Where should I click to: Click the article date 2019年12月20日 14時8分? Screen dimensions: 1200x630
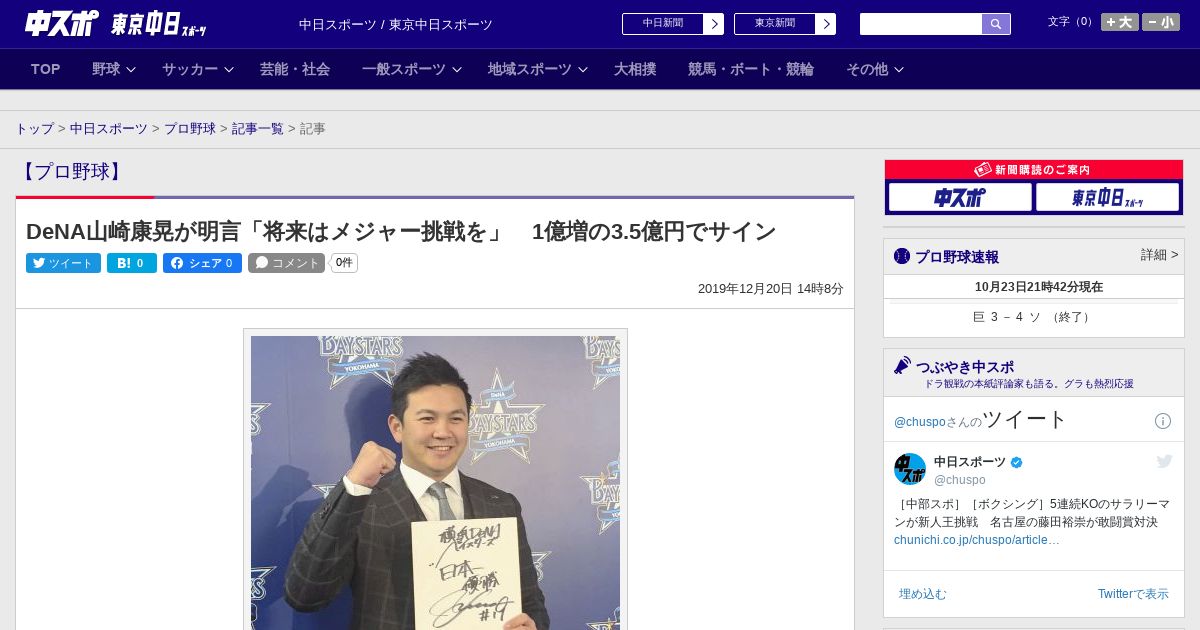(771, 288)
